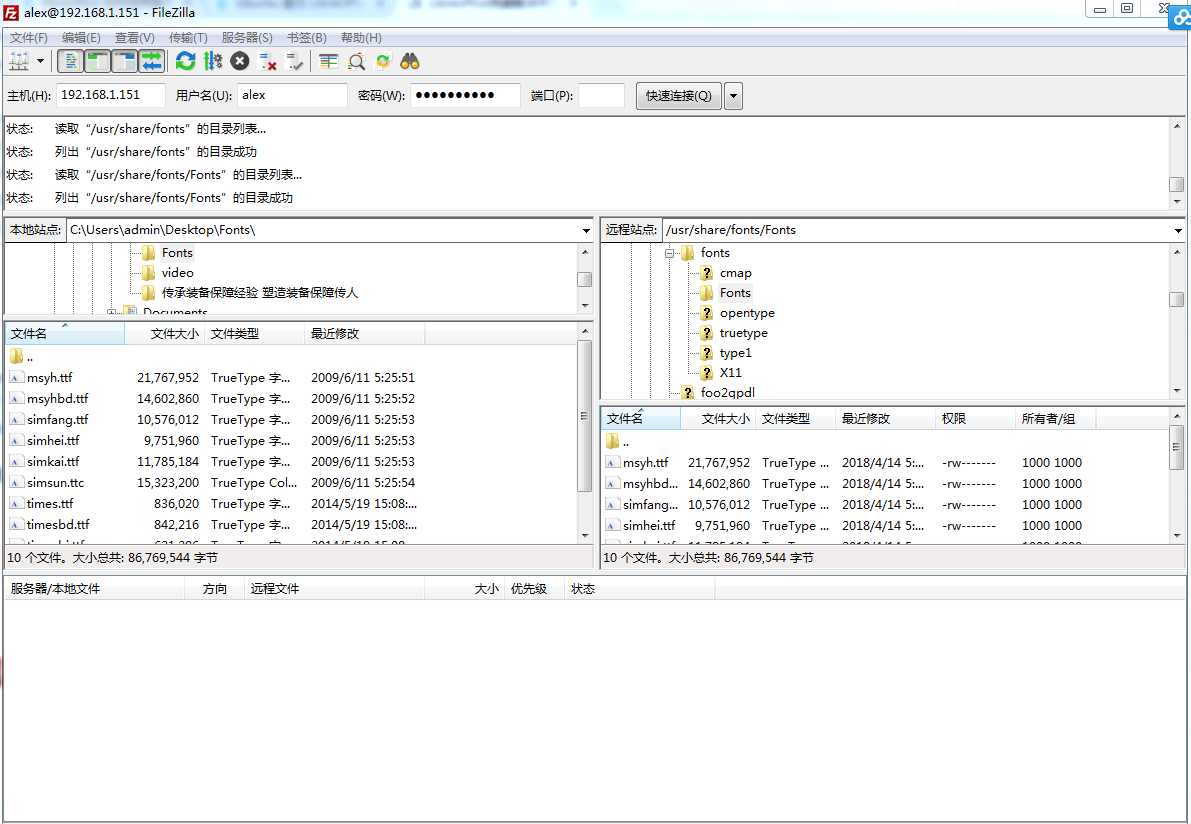Open Site Manager dropdown arrow in toolbar
The width and height of the screenshot is (1191, 824).
point(40,62)
